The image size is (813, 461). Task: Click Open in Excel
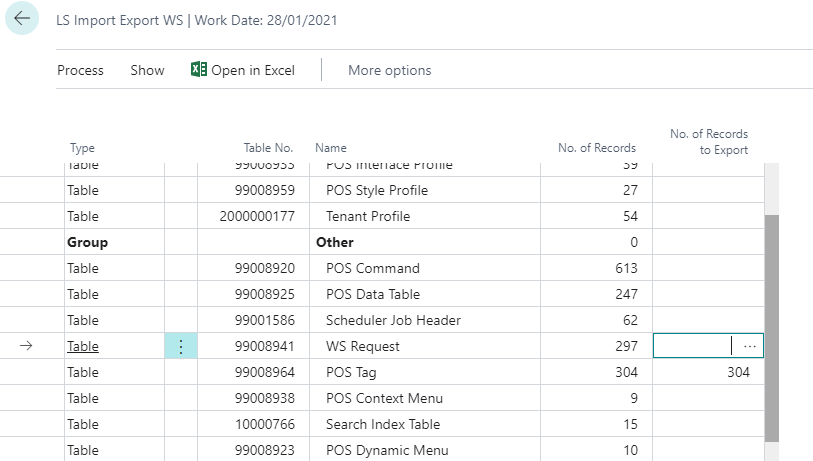coord(252,70)
